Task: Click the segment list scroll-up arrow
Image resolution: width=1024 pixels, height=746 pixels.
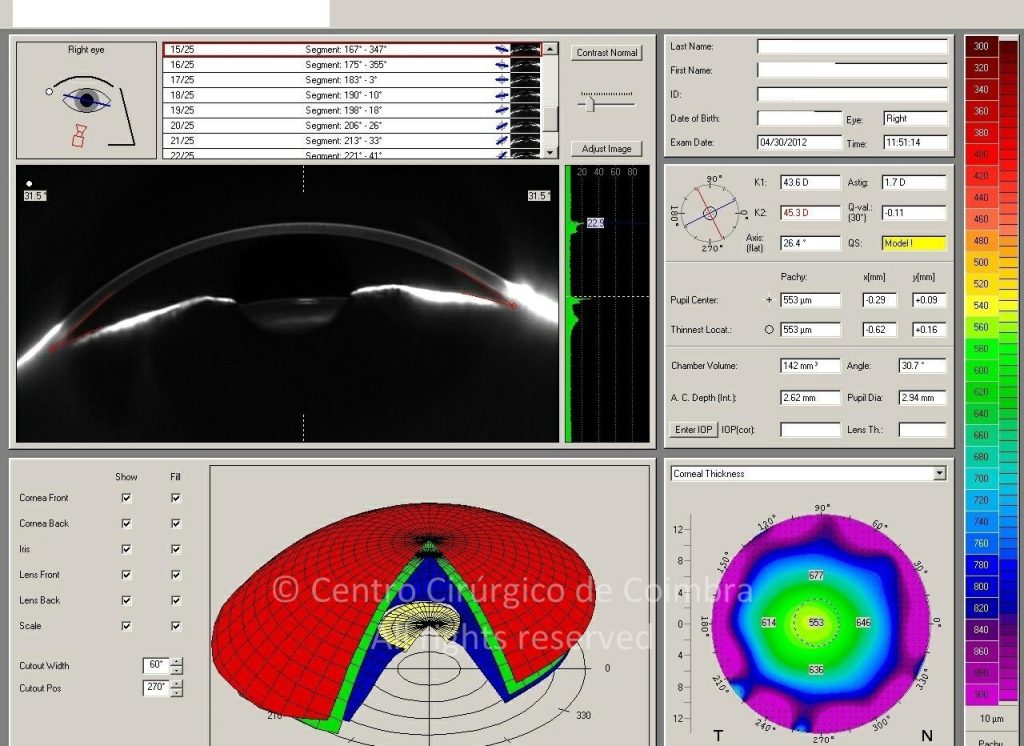Action: pos(551,49)
